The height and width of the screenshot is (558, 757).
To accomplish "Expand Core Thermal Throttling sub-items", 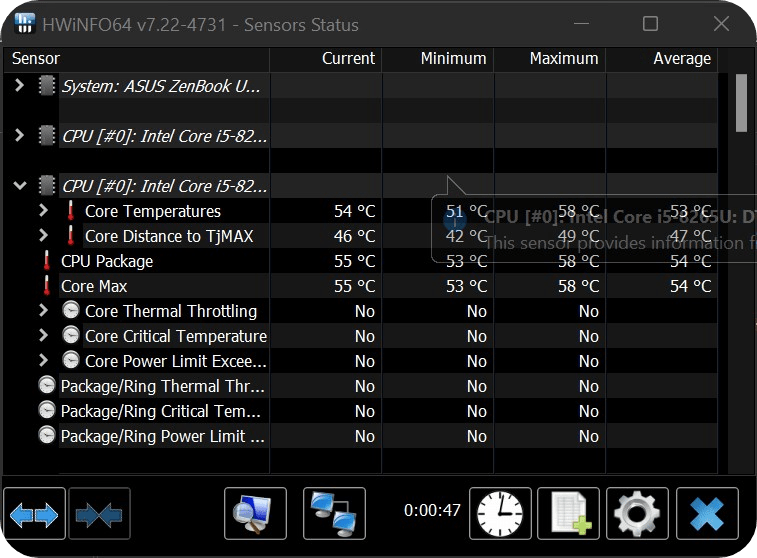I will click(43, 310).
